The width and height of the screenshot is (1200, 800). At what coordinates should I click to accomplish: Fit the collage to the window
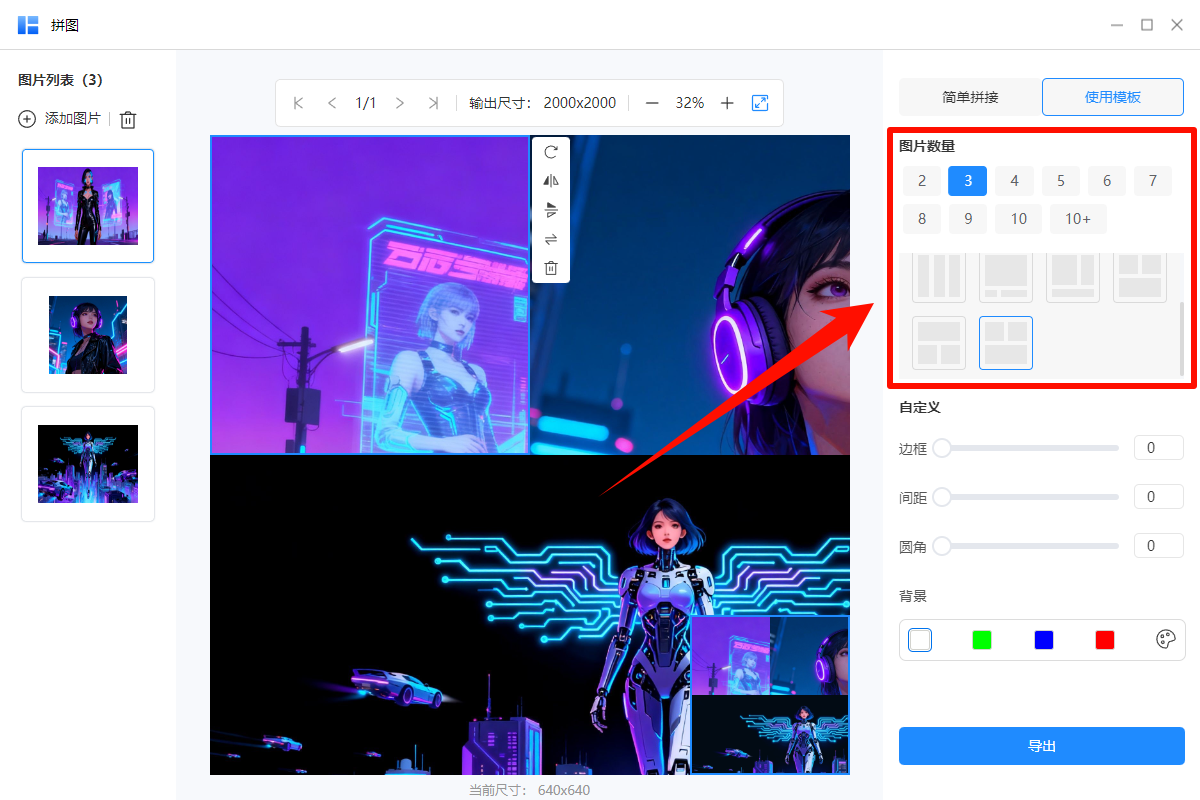[760, 102]
